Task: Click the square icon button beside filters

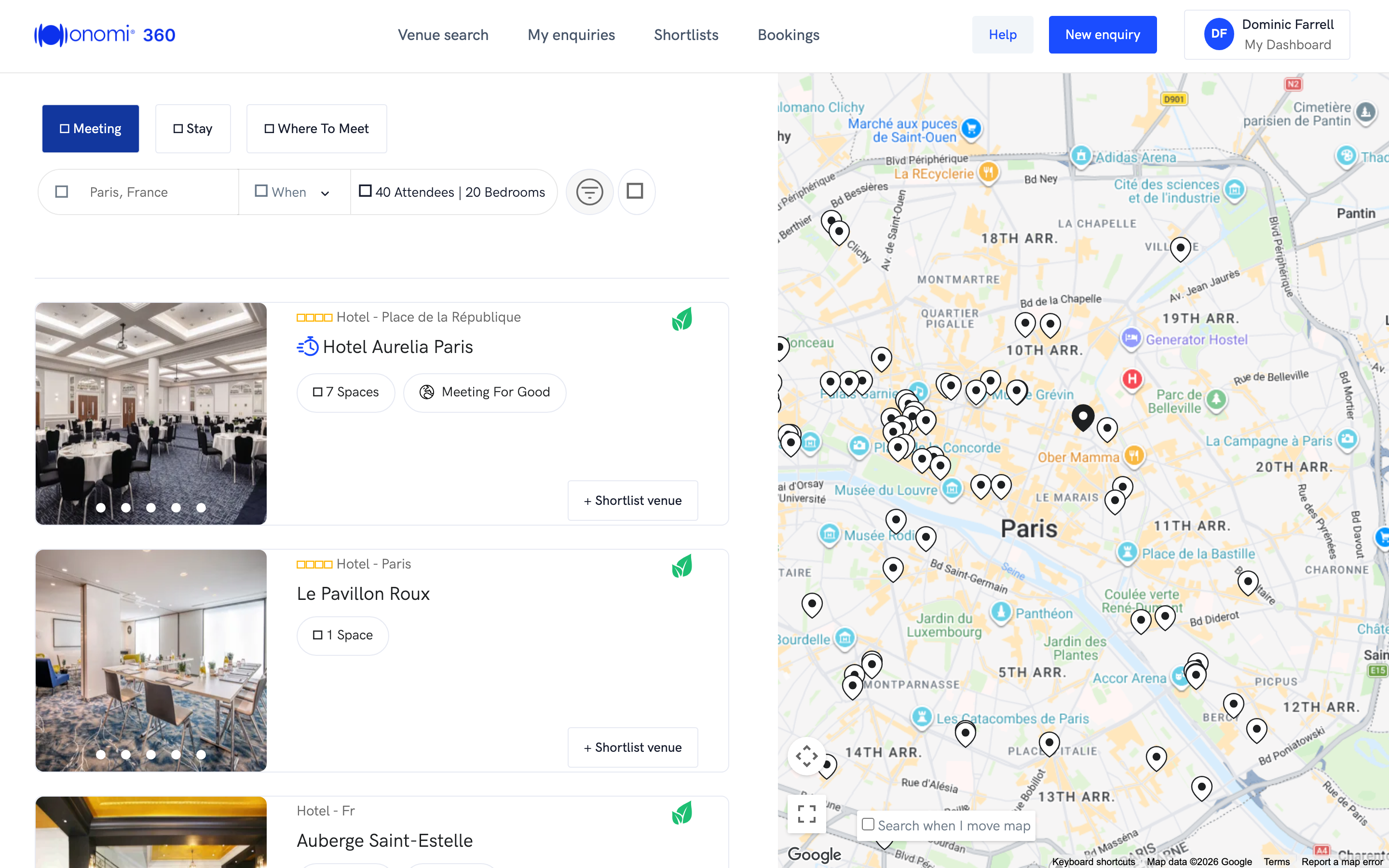Action: tap(636, 192)
